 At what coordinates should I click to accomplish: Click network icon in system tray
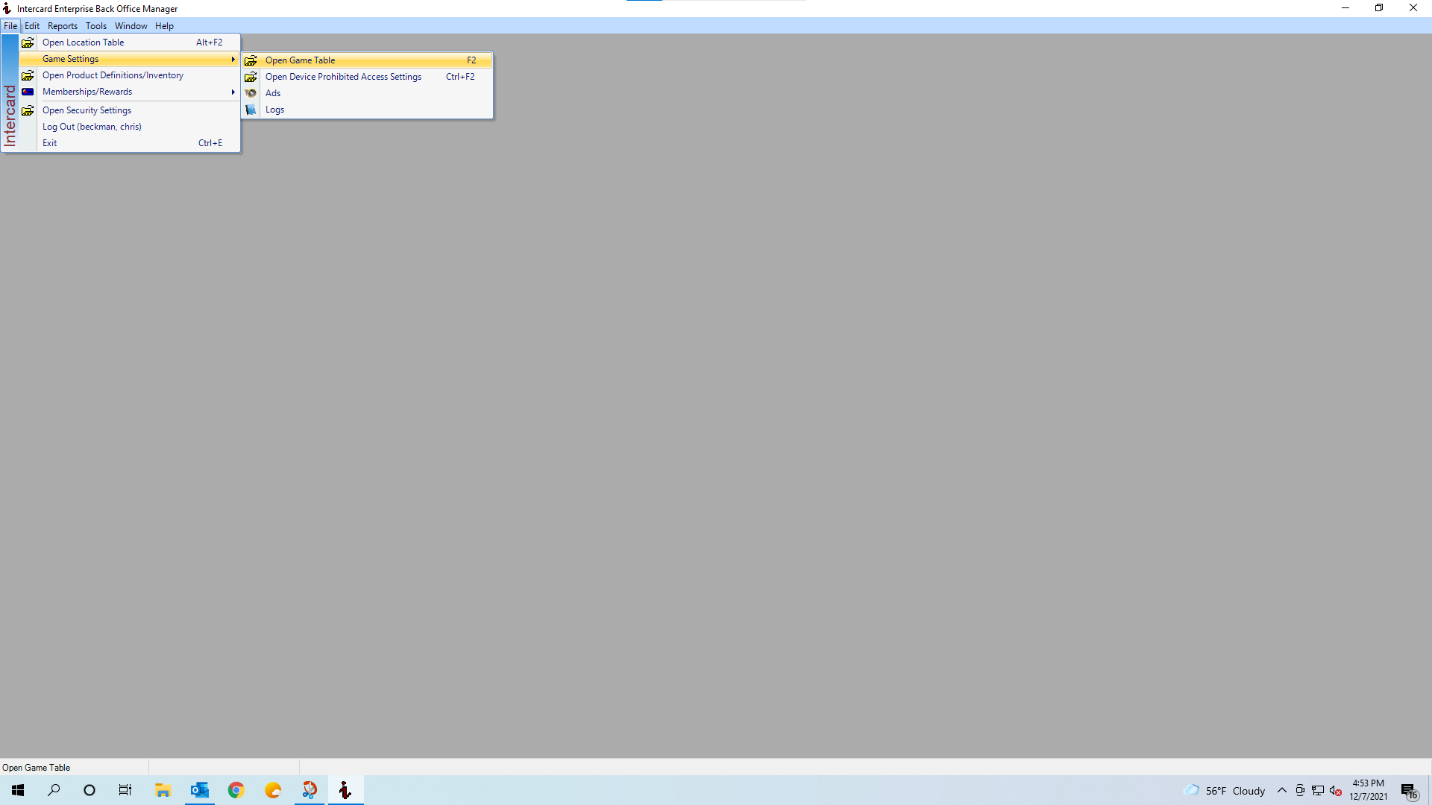tap(1318, 790)
